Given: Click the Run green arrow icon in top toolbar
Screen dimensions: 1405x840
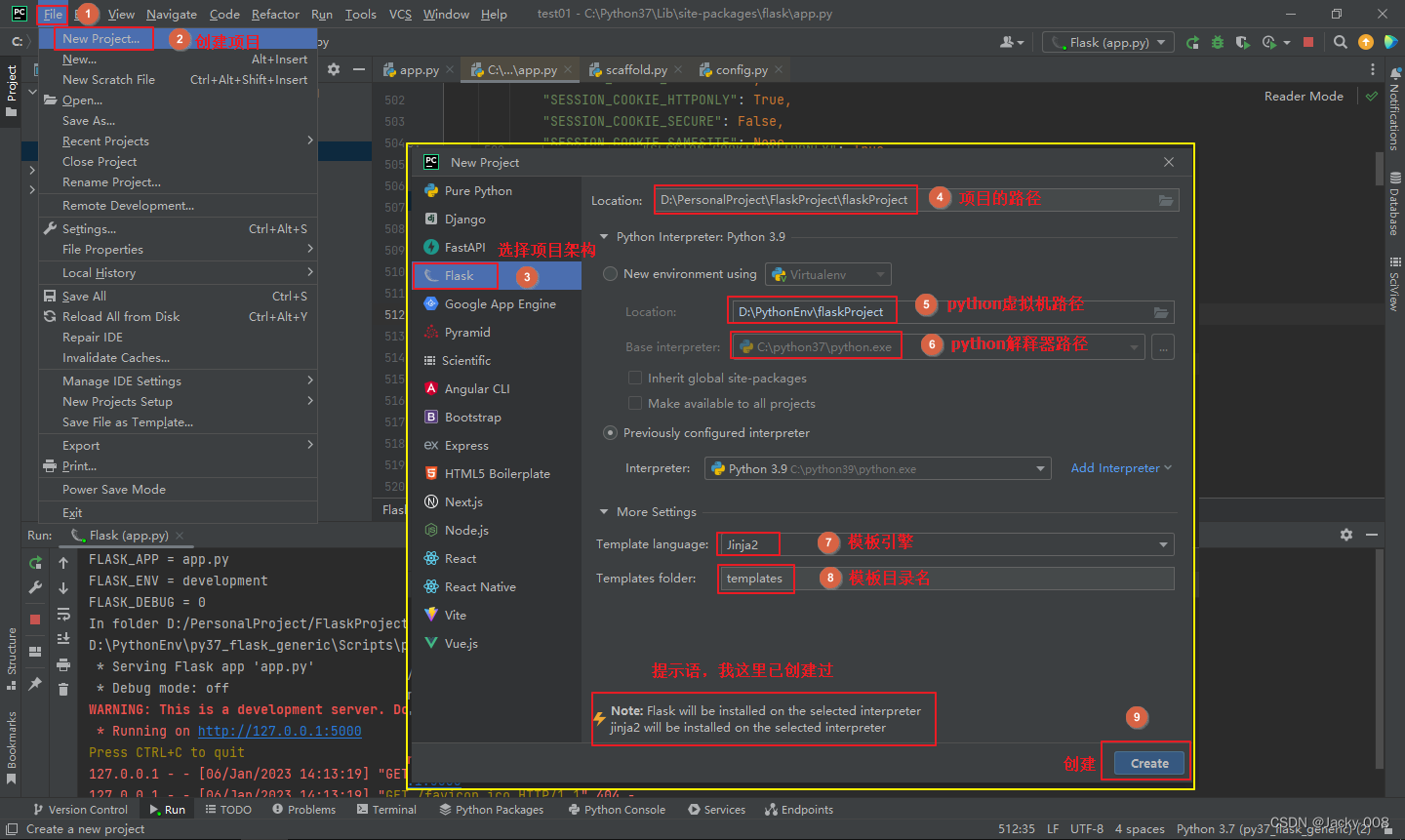Looking at the screenshot, I should (x=1191, y=42).
